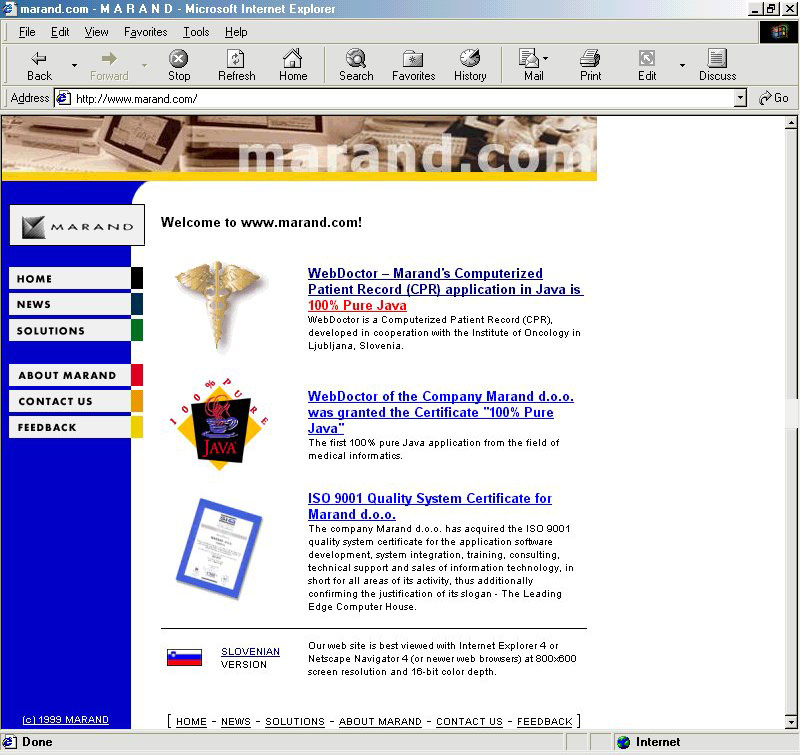This screenshot has width=800, height=755.
Task: Open the File menu
Action: point(27,32)
